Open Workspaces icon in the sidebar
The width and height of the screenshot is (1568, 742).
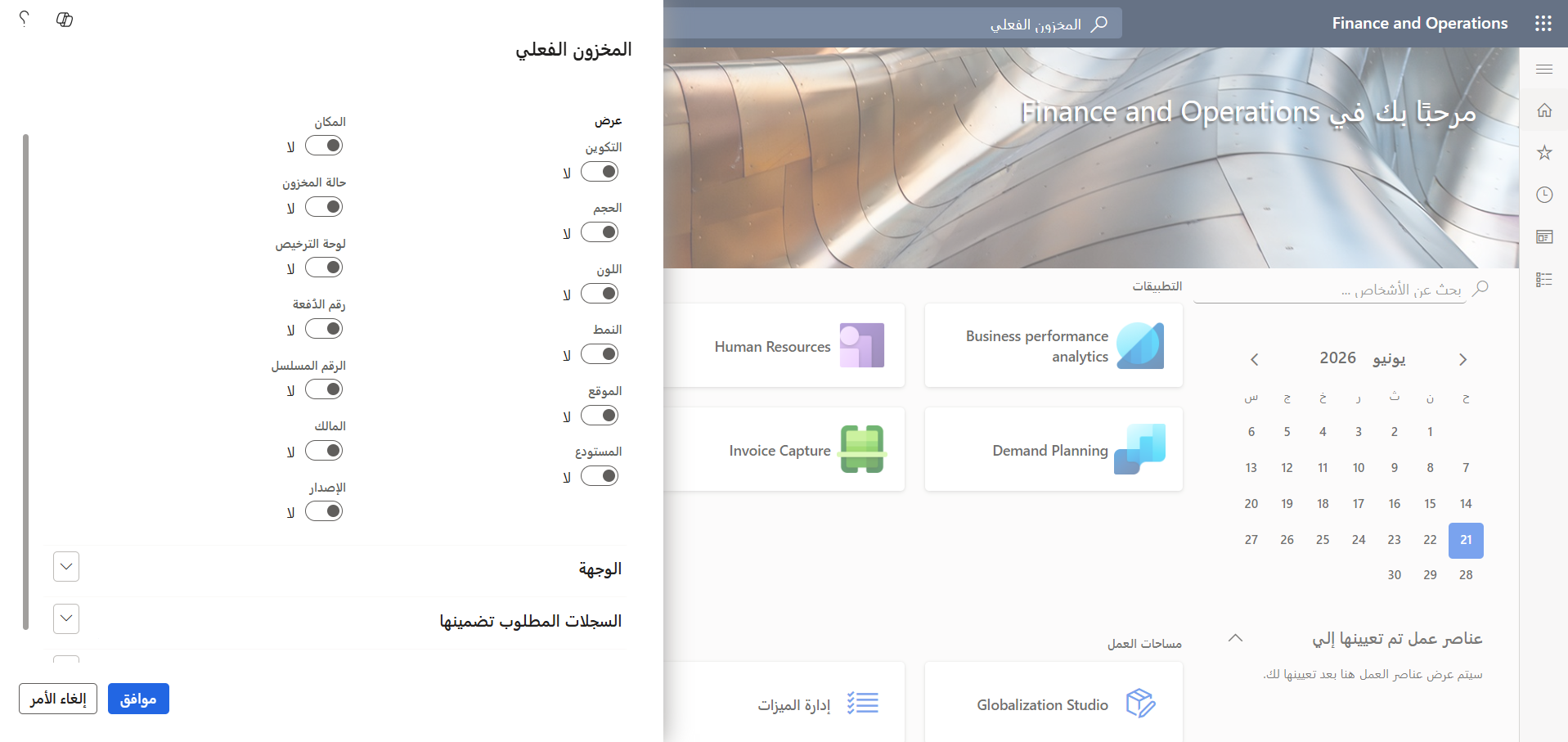[1544, 237]
